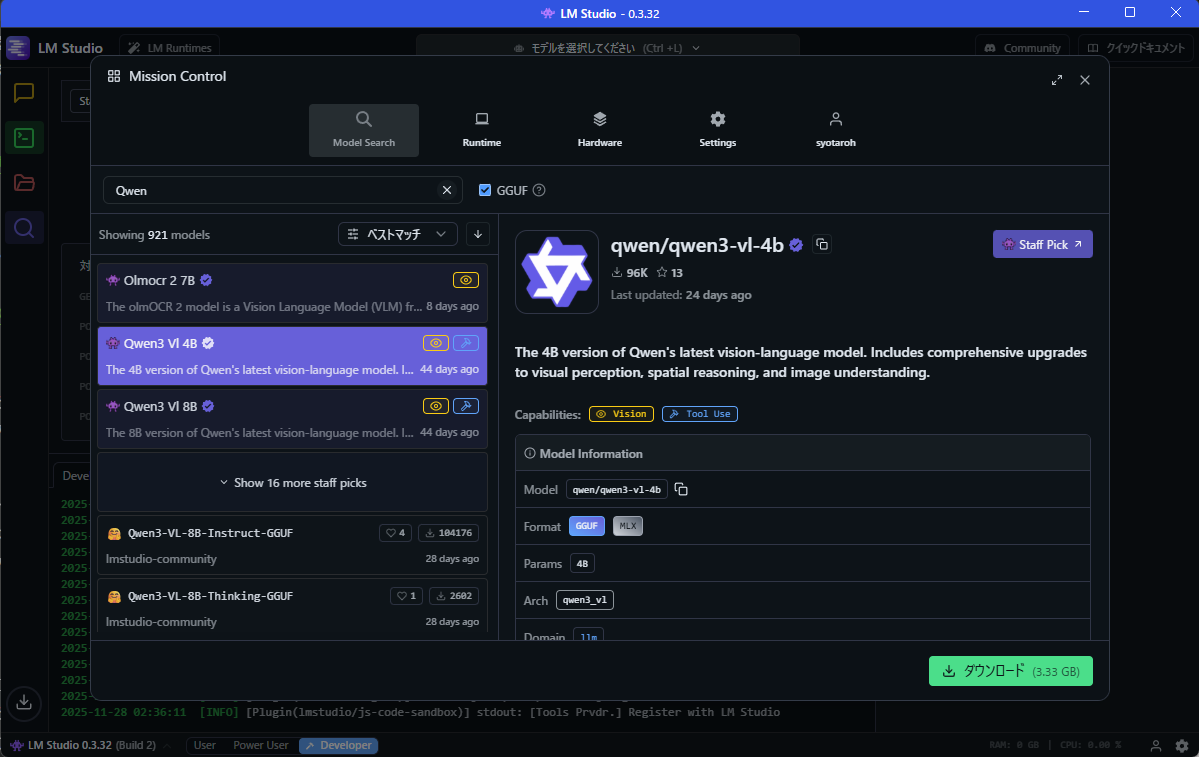This screenshot has height=757, width=1199.
Task: Open the ベストマッチ sort dropdown
Action: coord(398,234)
